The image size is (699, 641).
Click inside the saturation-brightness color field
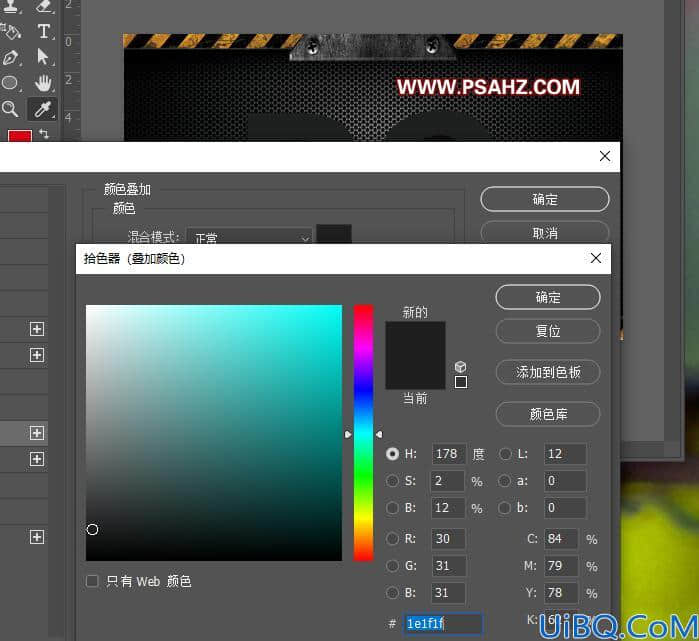(214, 433)
